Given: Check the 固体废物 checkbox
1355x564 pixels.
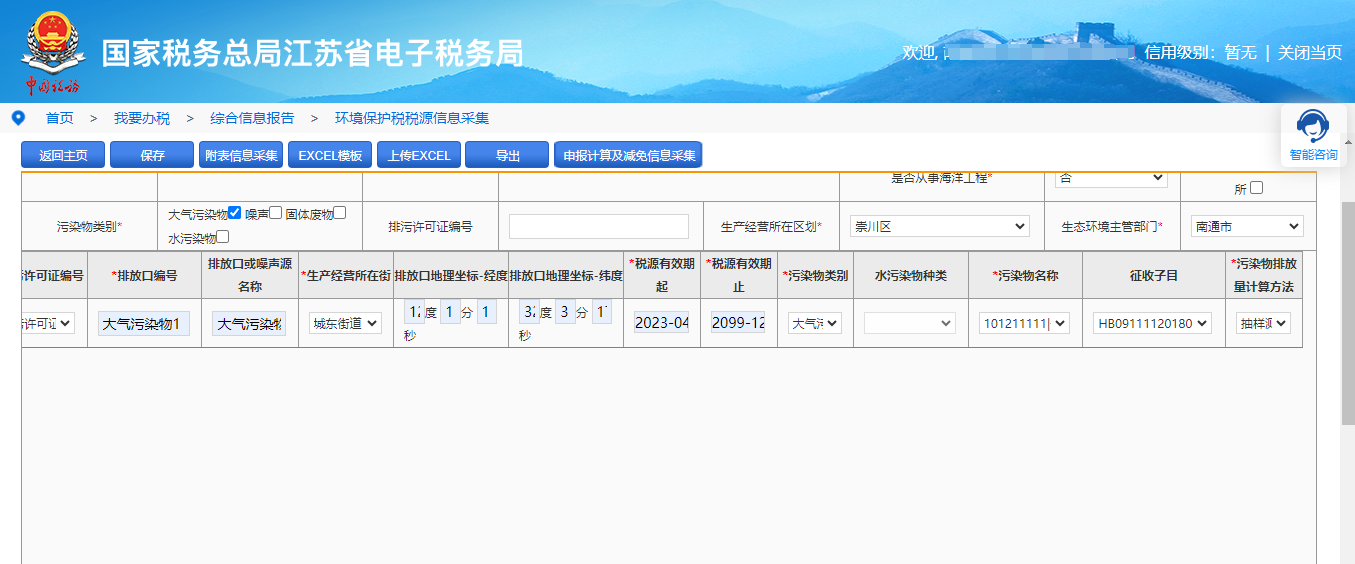Looking at the screenshot, I should coord(340,213).
